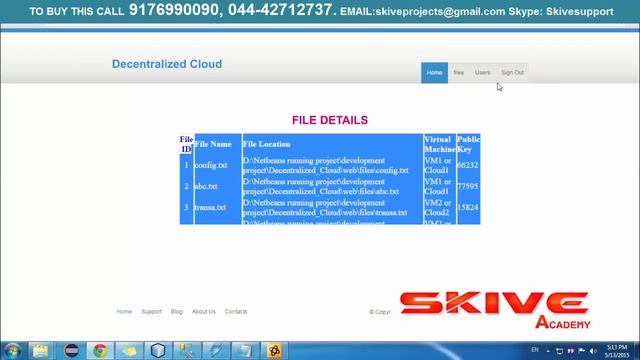Screen dimensions: 640x360
Task: Open the file explorer folder taskbar icon
Action: [x=41, y=351]
